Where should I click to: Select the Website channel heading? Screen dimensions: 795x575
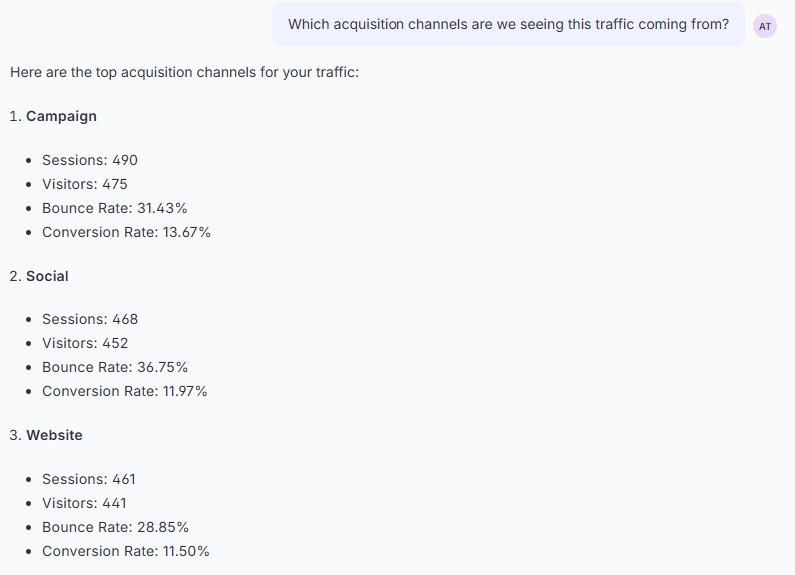(x=54, y=435)
